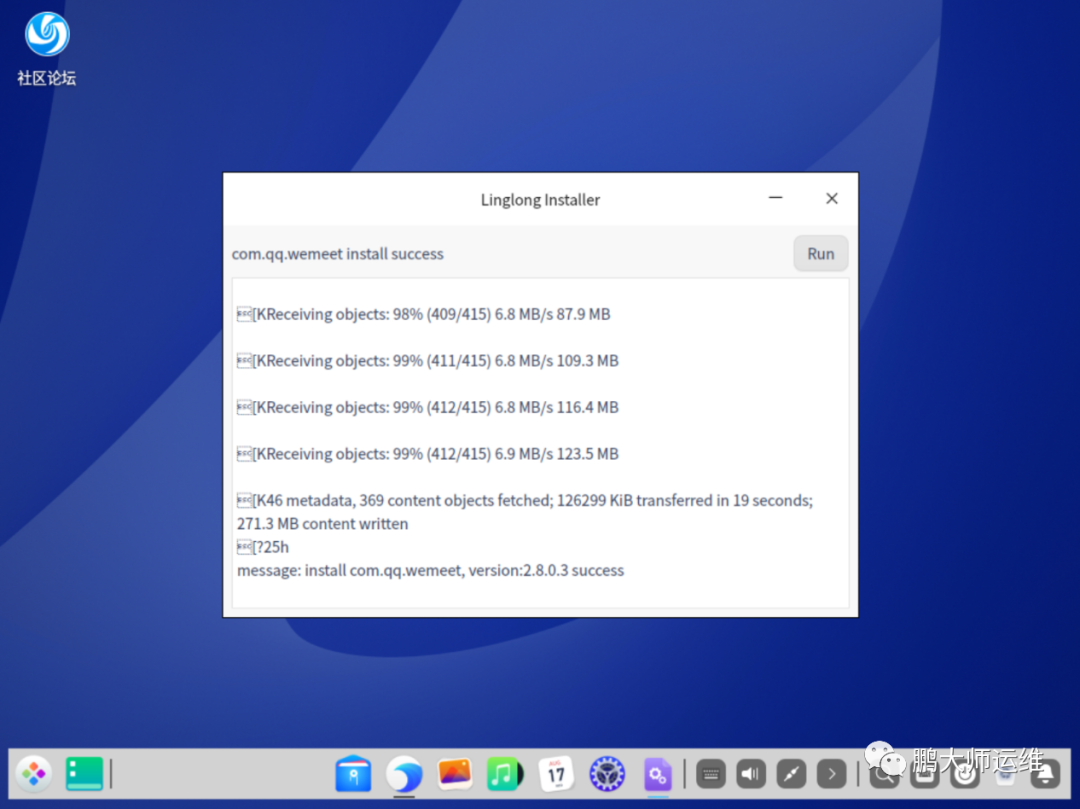The height and width of the screenshot is (809, 1080).
Task: Open the 社区论坛 desktop shortcut
Action: [x=47, y=49]
